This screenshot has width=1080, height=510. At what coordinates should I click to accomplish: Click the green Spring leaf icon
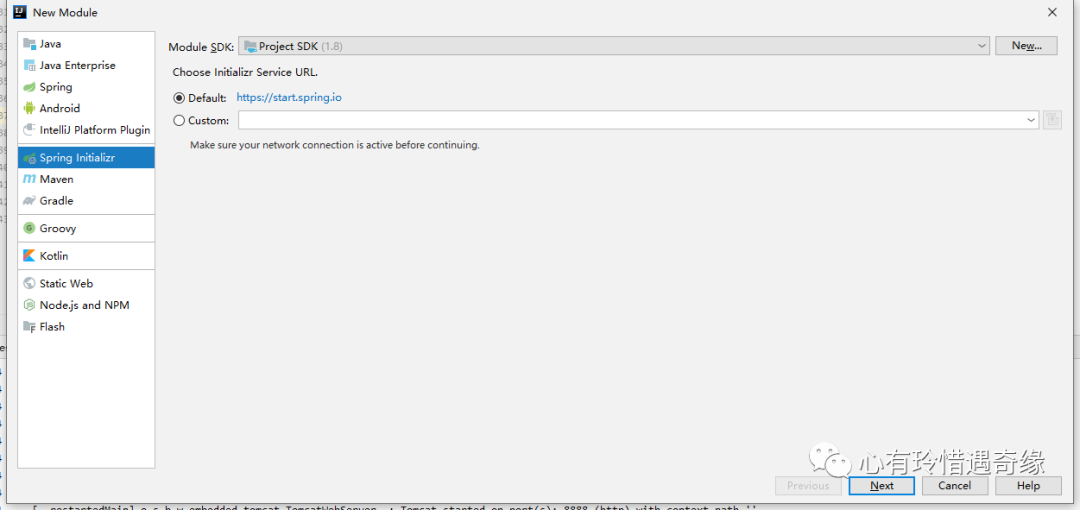pyautogui.click(x=29, y=87)
